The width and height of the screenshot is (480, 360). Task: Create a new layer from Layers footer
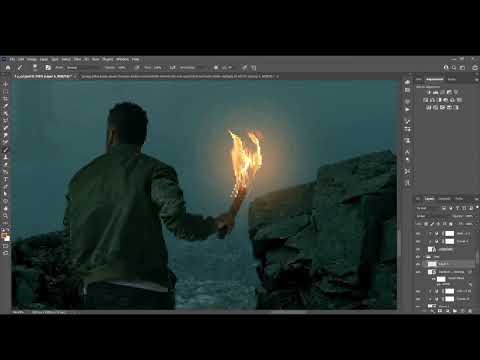(x=462, y=311)
